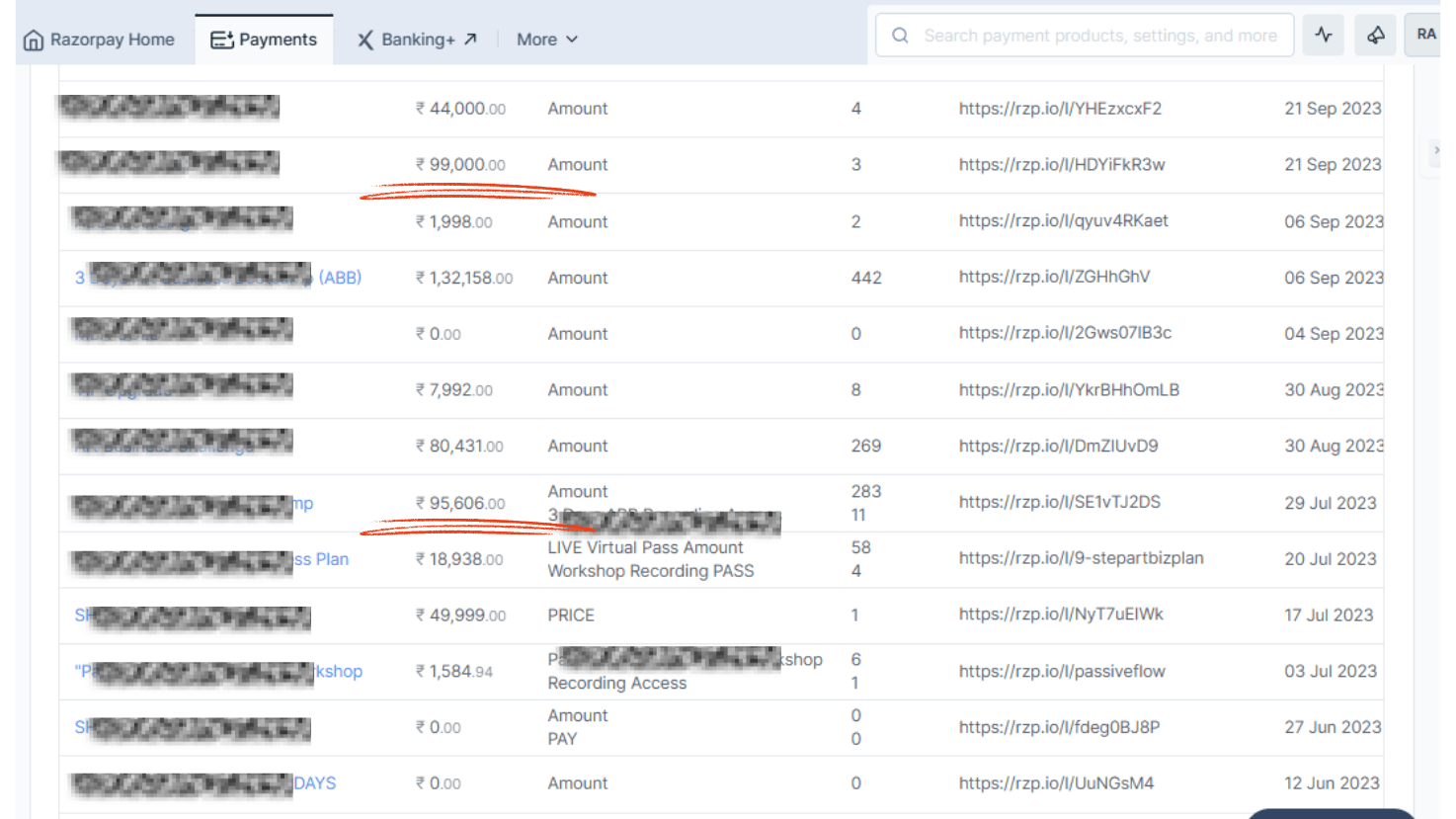This screenshot has height=819, width=1456.
Task: Open the announcements megaphone icon
Action: click(x=1375, y=36)
